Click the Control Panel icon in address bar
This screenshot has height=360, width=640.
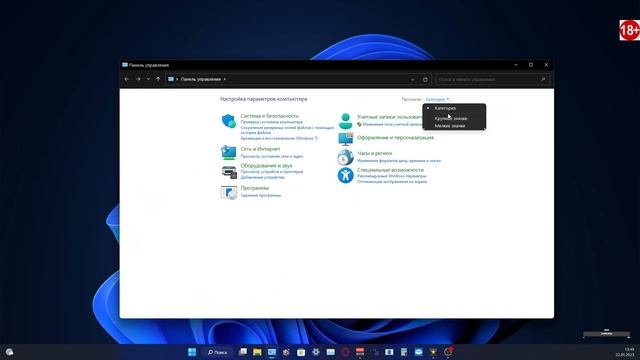[171, 79]
